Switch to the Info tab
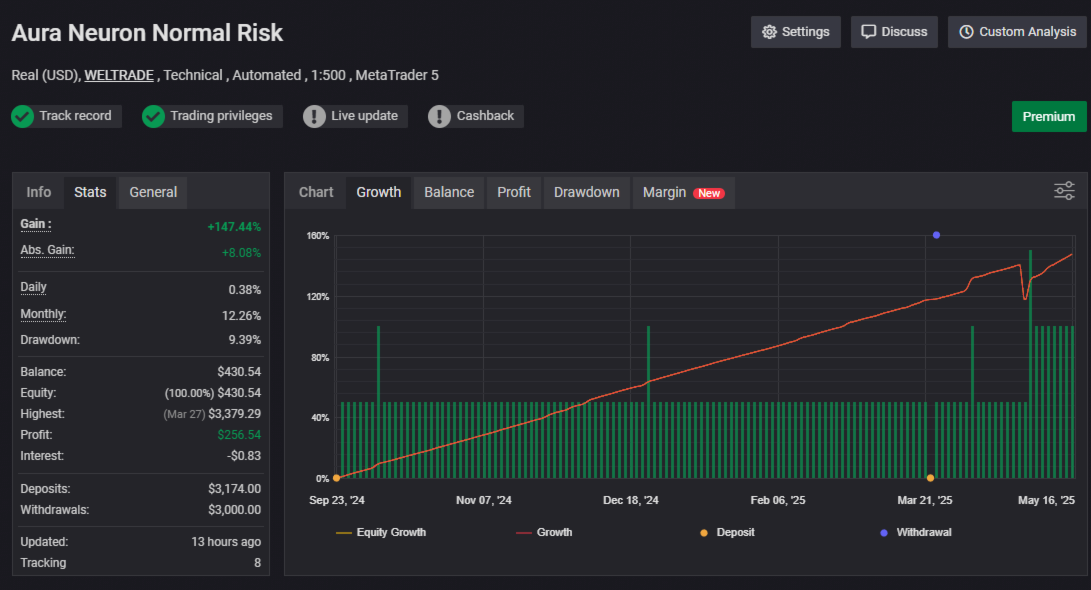The width and height of the screenshot is (1091, 590). point(39,192)
